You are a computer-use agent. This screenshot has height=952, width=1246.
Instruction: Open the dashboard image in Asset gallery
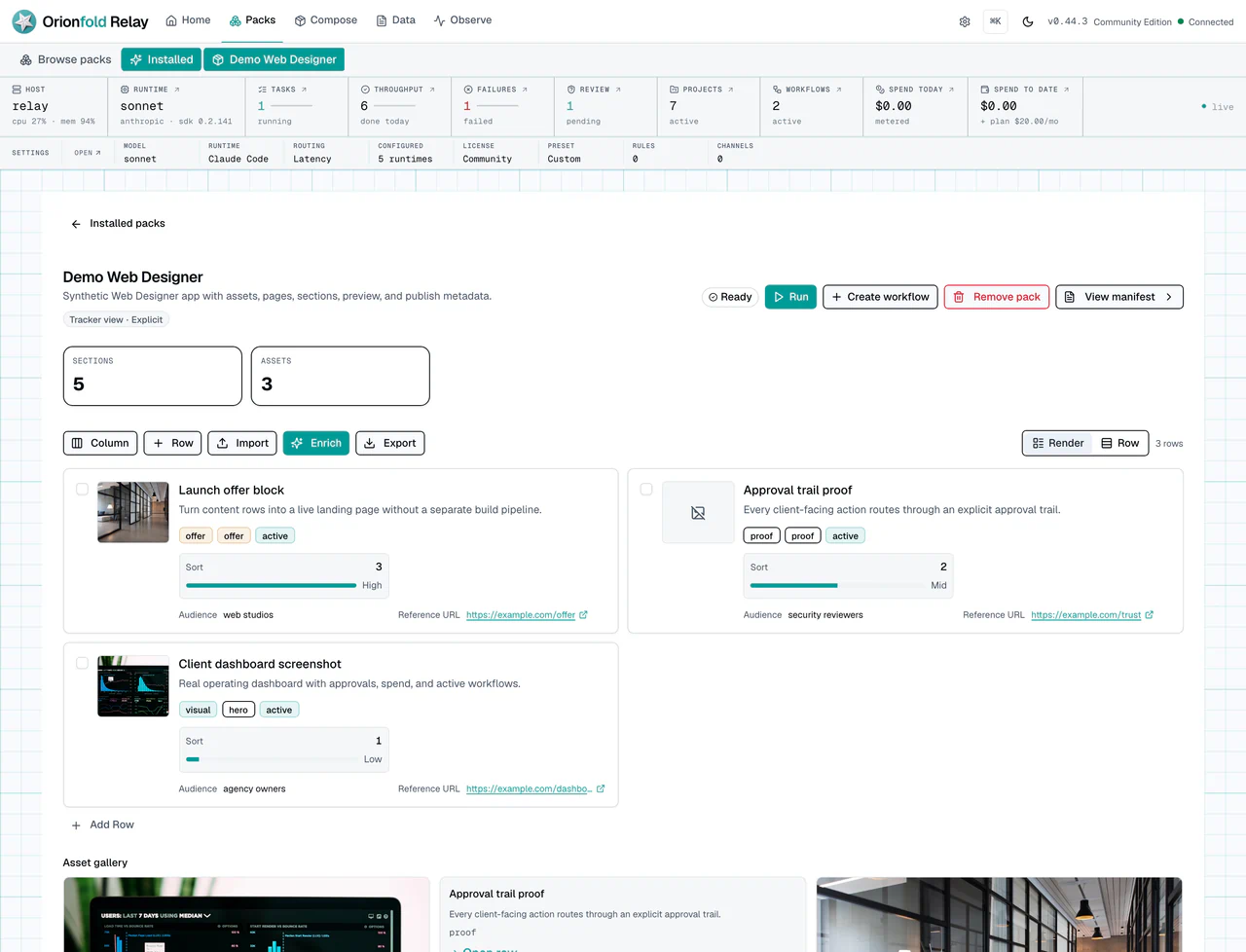click(x=246, y=915)
